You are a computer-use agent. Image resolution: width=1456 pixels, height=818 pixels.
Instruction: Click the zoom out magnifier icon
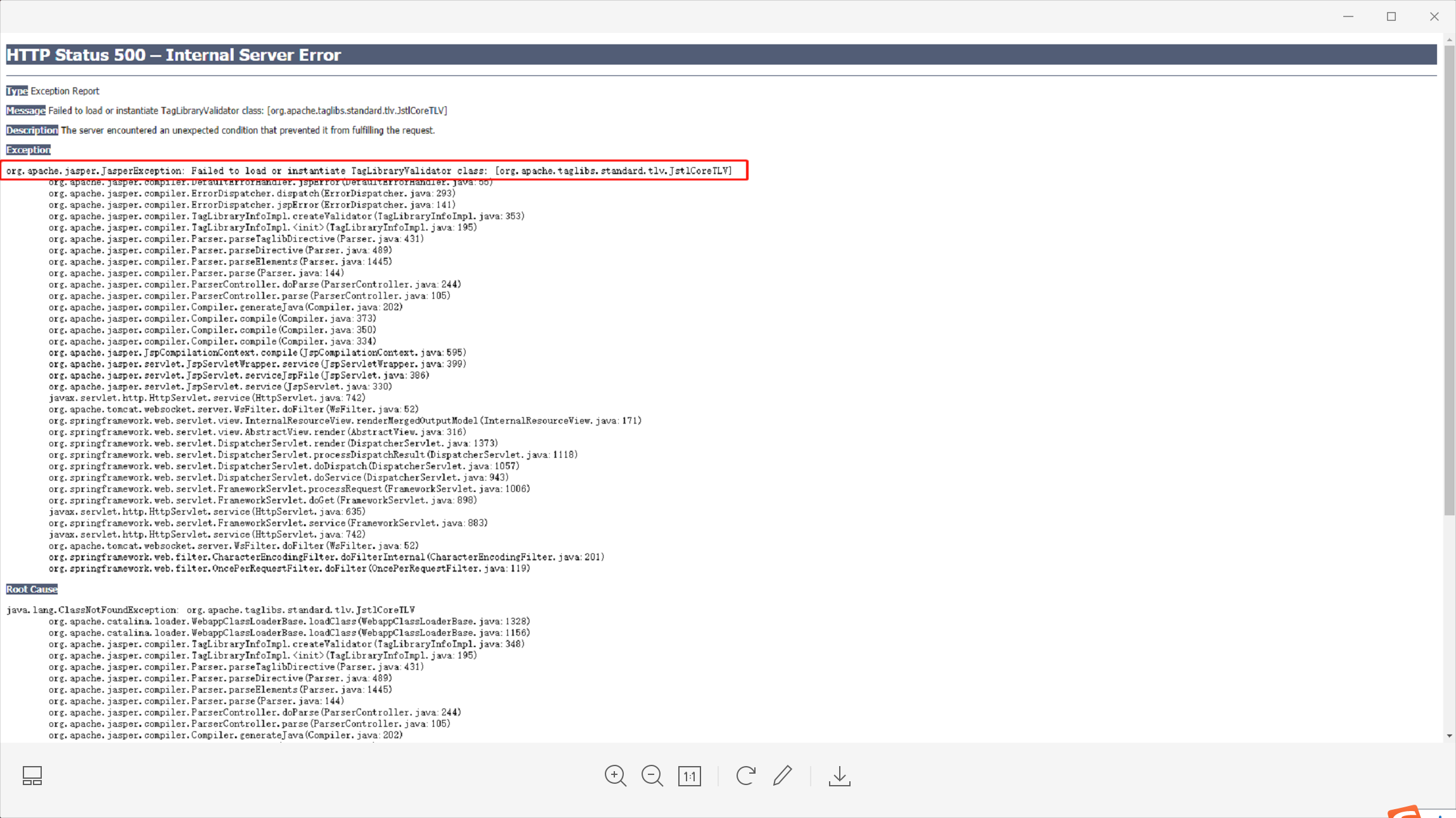coord(652,775)
